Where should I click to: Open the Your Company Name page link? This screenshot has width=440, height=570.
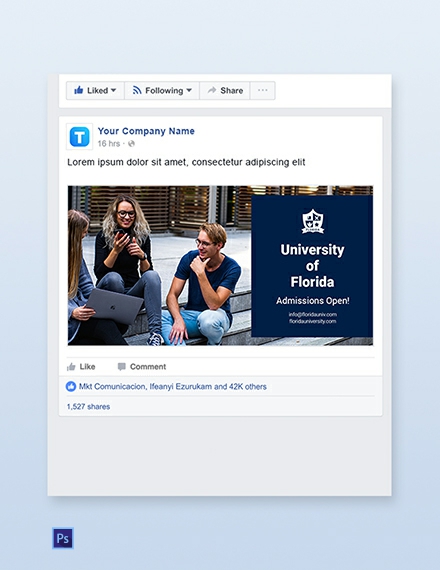tap(146, 131)
